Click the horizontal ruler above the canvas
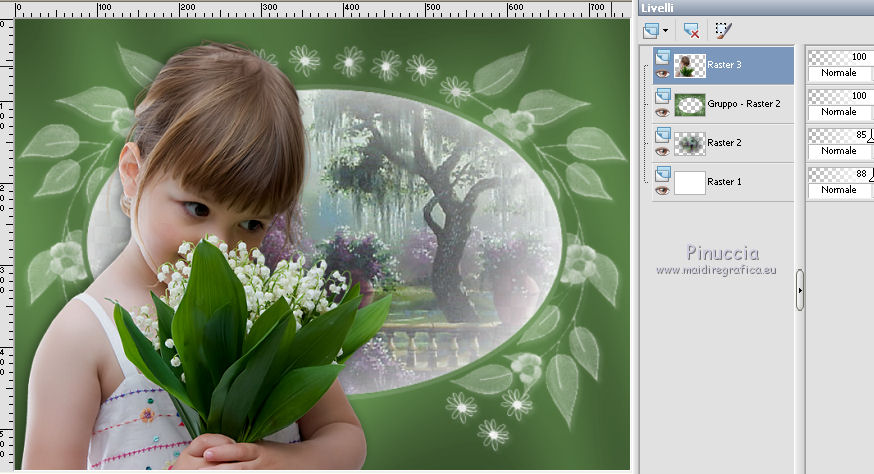The width and height of the screenshot is (874, 474). pyautogui.click(x=322, y=9)
